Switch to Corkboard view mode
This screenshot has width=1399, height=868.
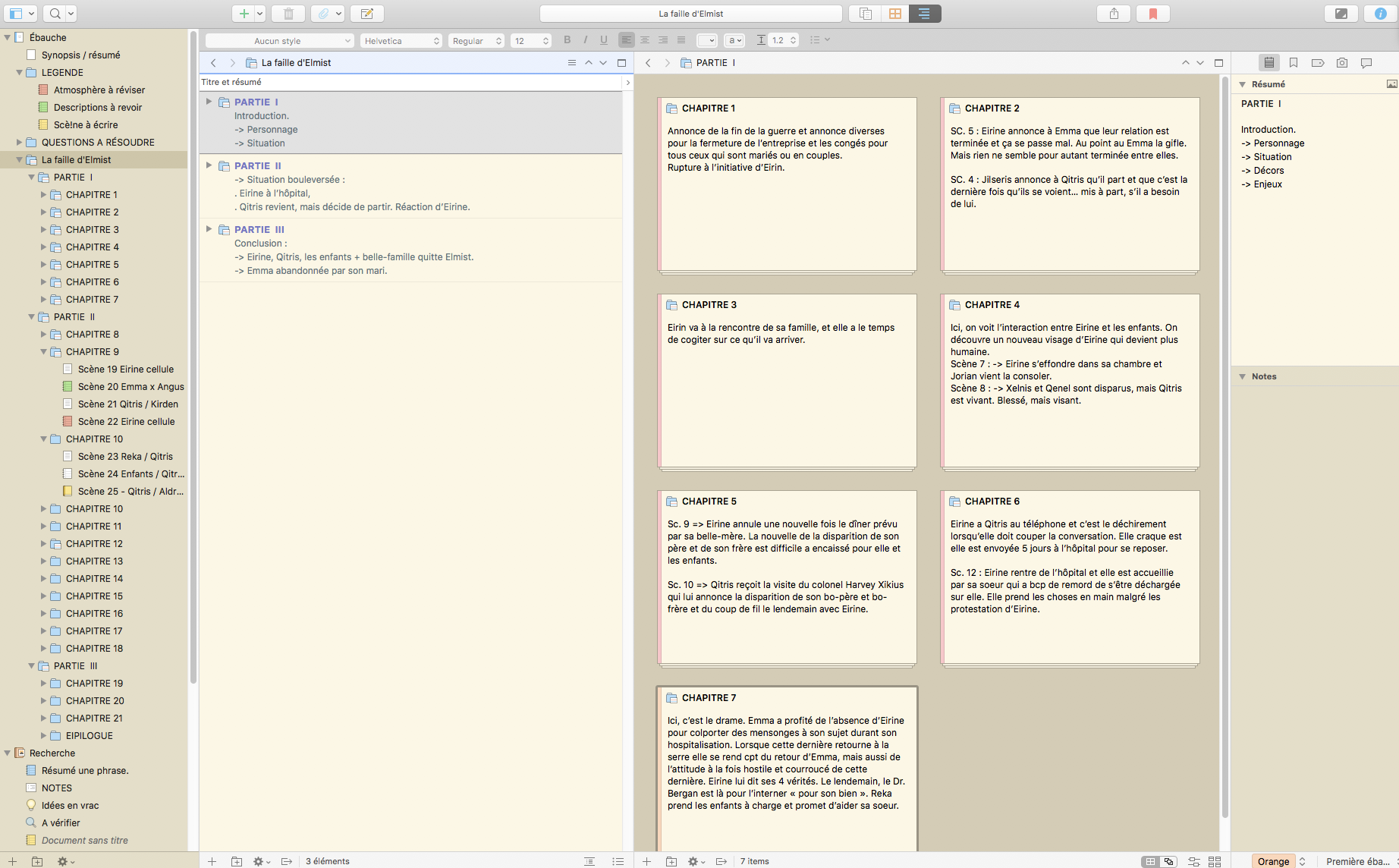pos(895,14)
